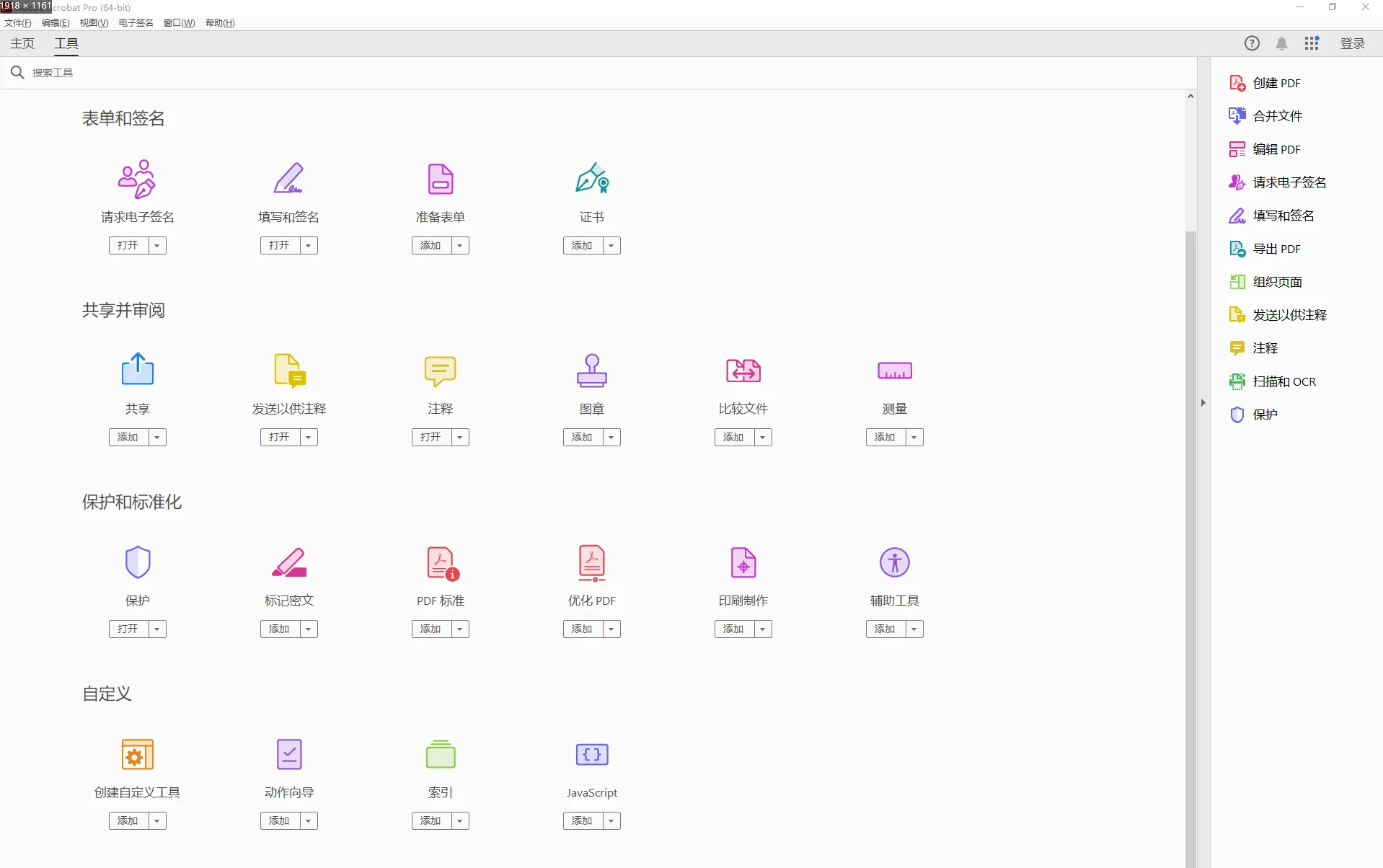Expand the dropdown arrow under 共享
This screenshot has height=868, width=1383.
tap(157, 438)
